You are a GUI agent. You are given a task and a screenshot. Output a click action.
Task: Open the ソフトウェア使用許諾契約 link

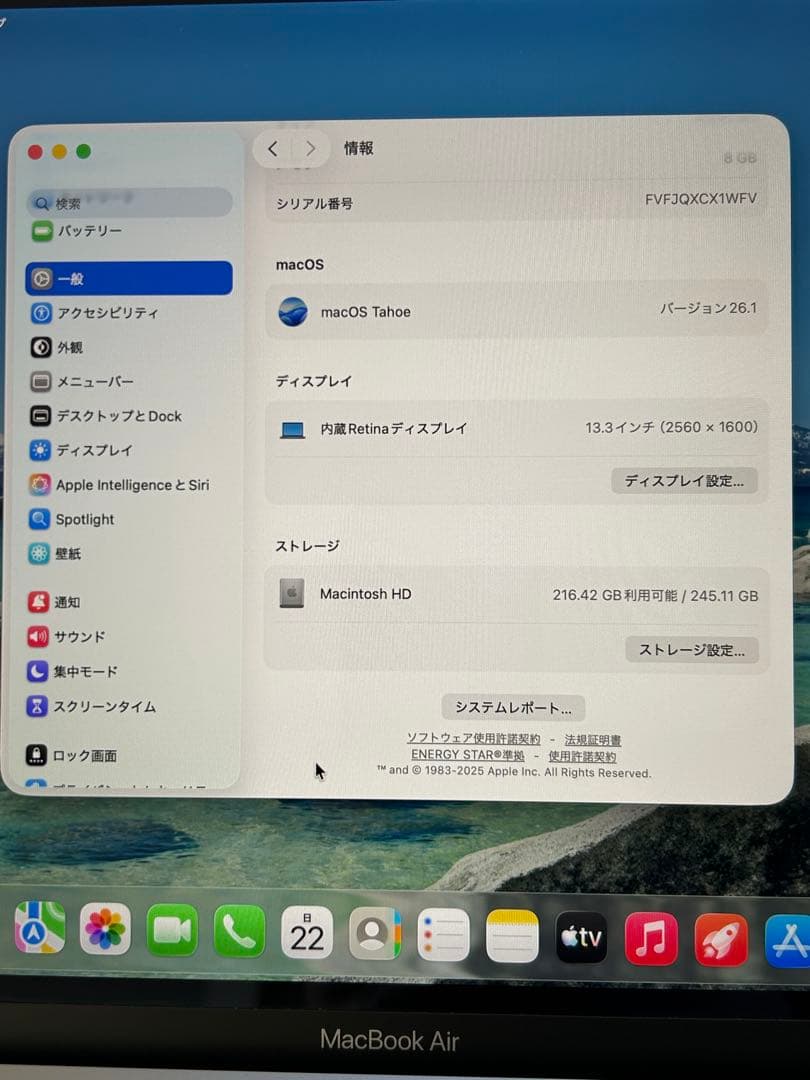pos(473,738)
